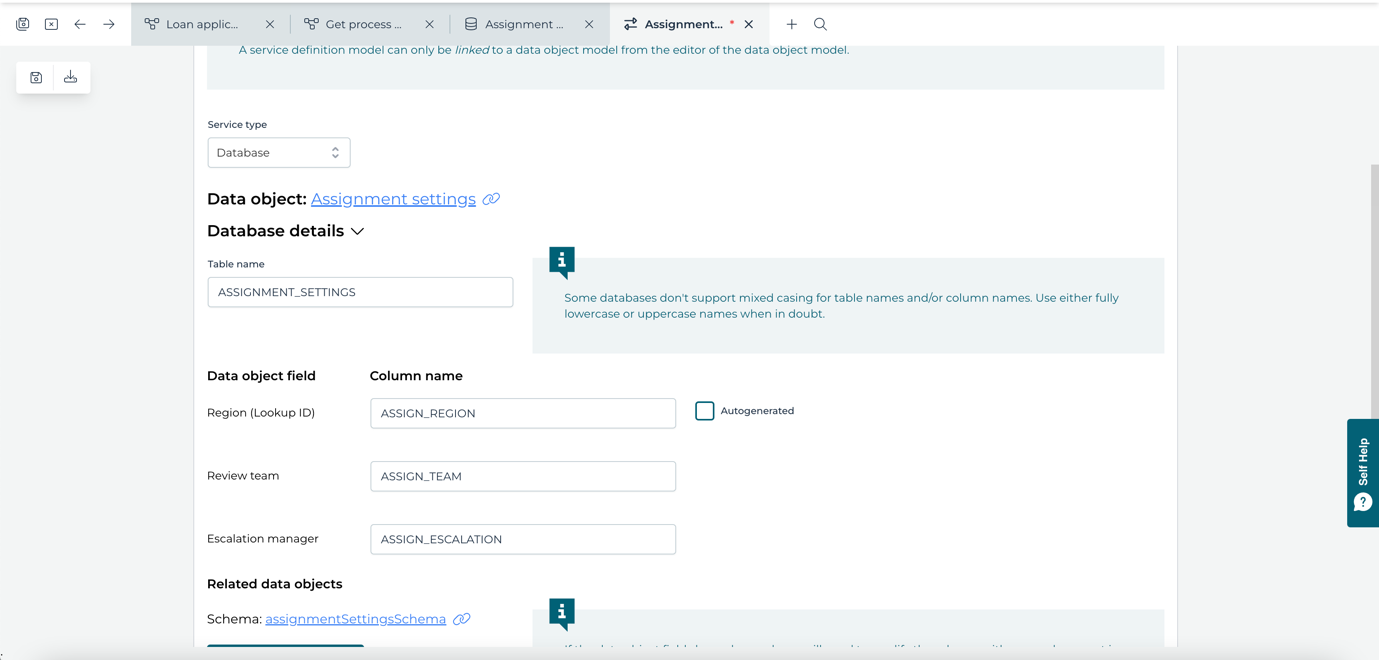This screenshot has height=660, width=1384.
Task: Click the save model icon
Action: coord(35,77)
